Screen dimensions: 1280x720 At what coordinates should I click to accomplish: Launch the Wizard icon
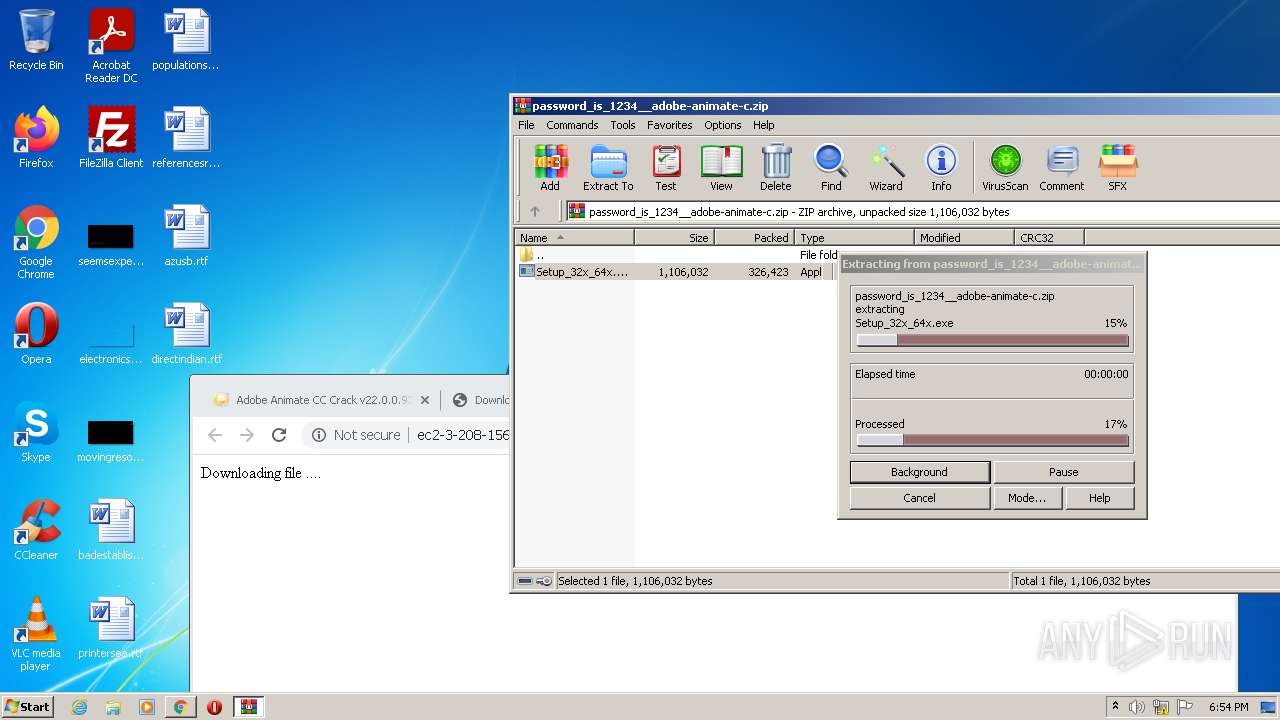pos(886,167)
